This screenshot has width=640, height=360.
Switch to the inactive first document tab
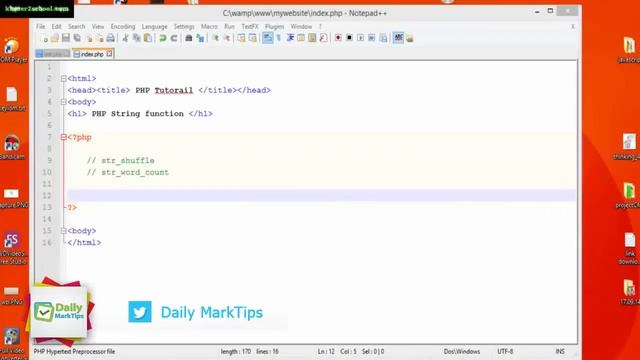53,54
